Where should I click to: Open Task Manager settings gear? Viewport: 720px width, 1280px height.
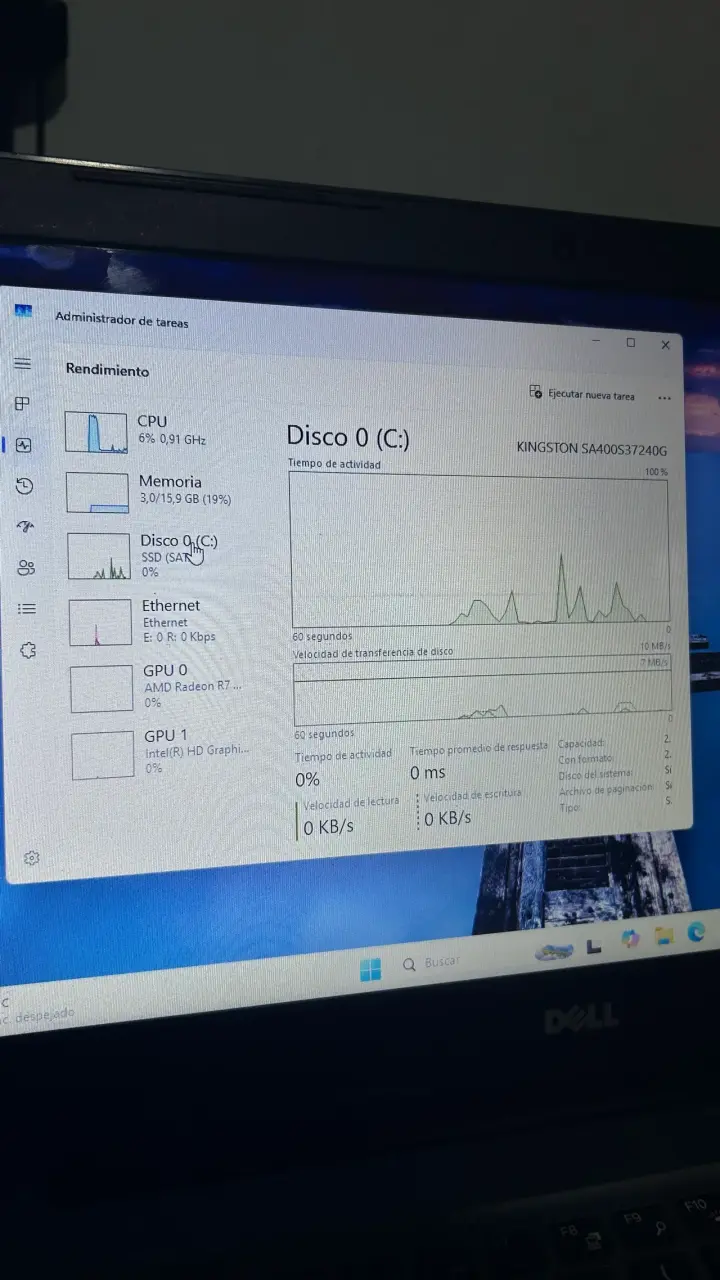click(31, 858)
